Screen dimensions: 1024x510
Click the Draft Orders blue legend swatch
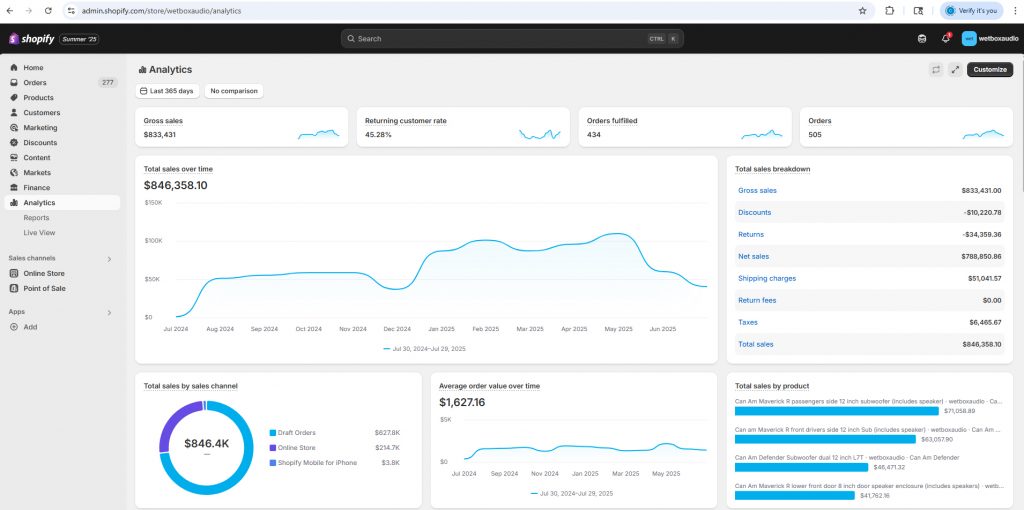coord(272,433)
